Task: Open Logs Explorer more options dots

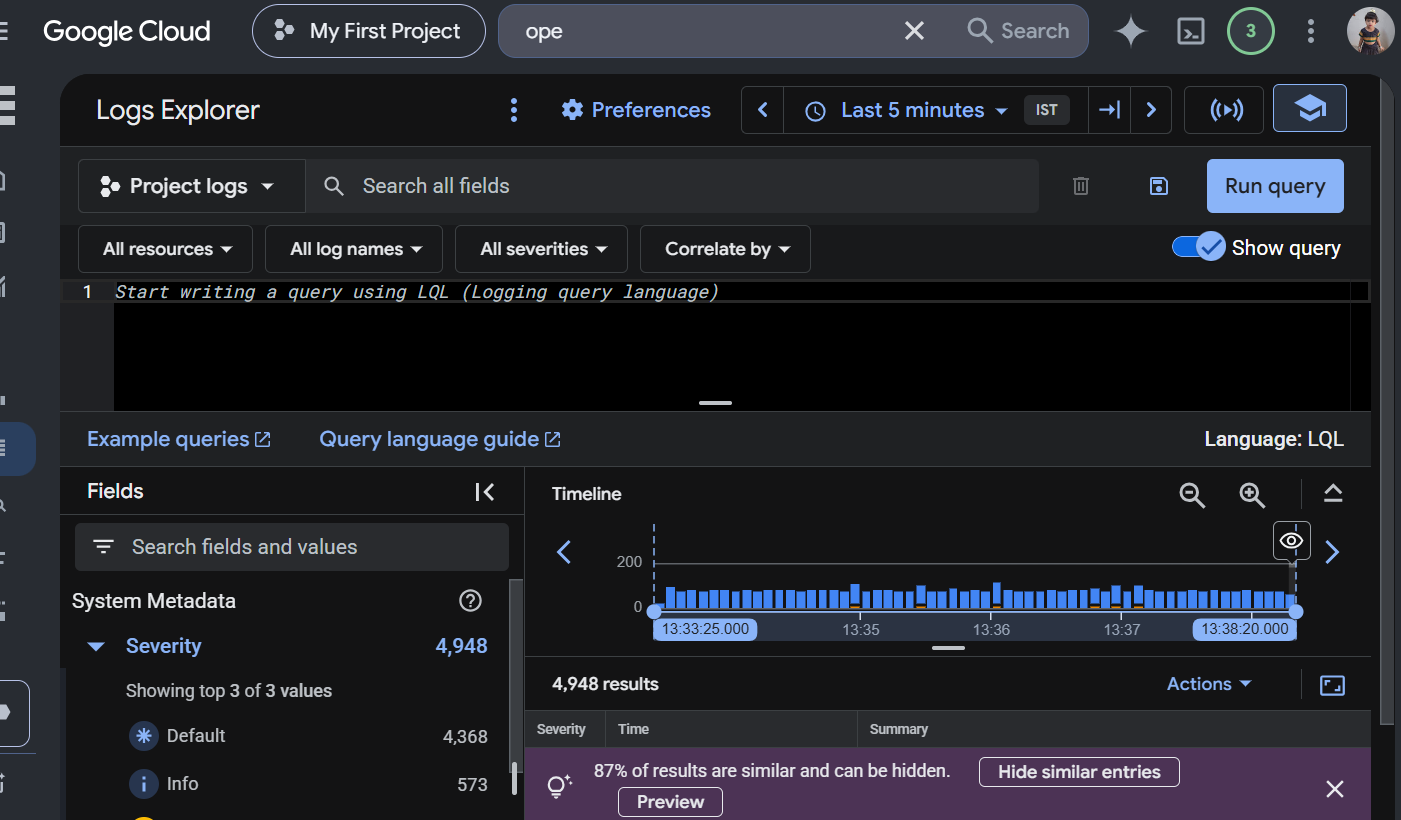Action: pos(514,110)
